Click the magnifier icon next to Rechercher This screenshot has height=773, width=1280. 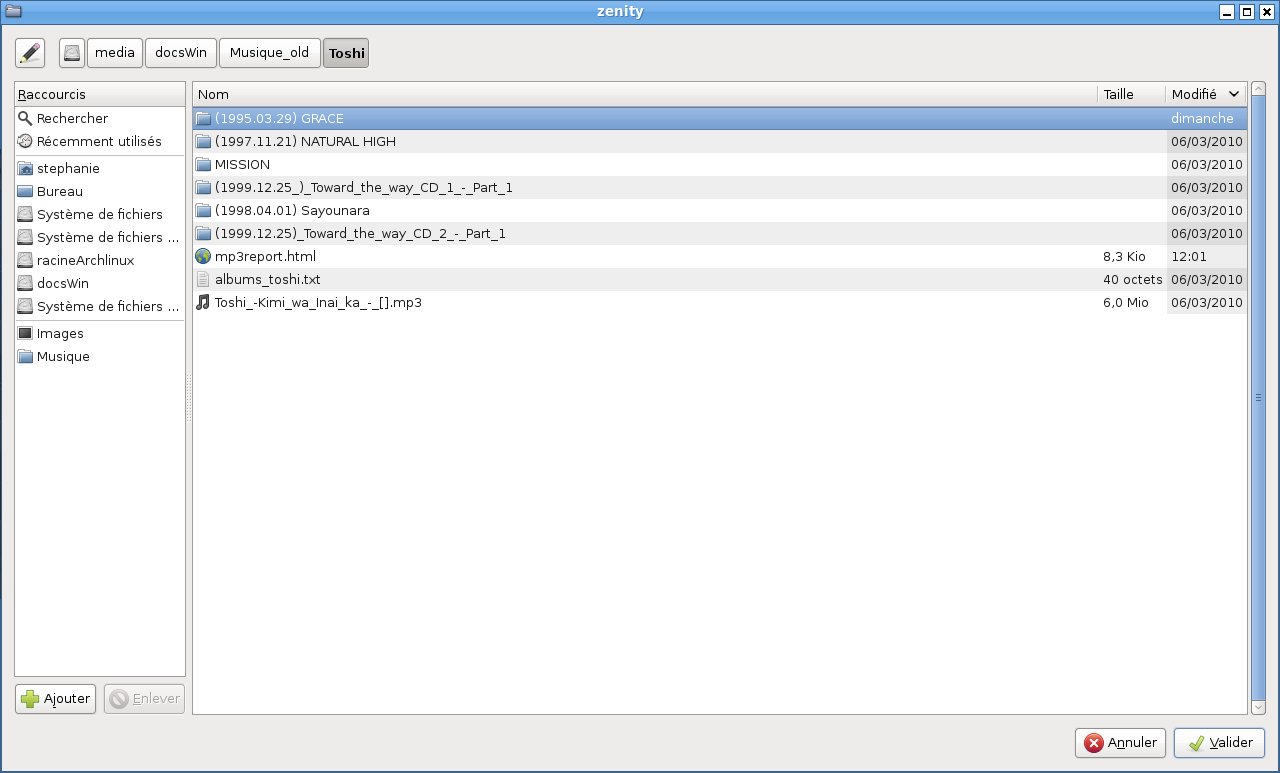(x=25, y=118)
